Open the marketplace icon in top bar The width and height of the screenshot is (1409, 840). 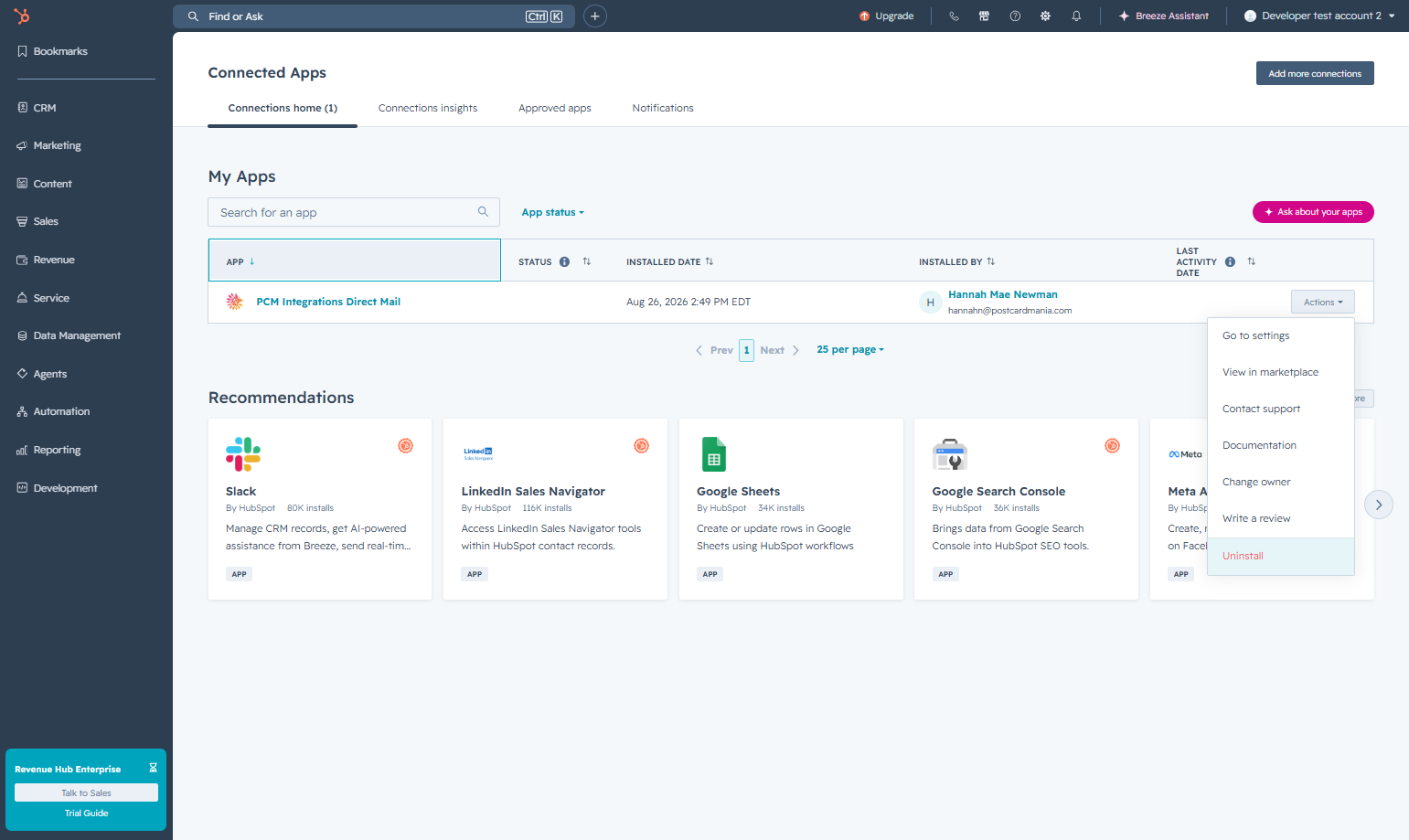tap(984, 16)
